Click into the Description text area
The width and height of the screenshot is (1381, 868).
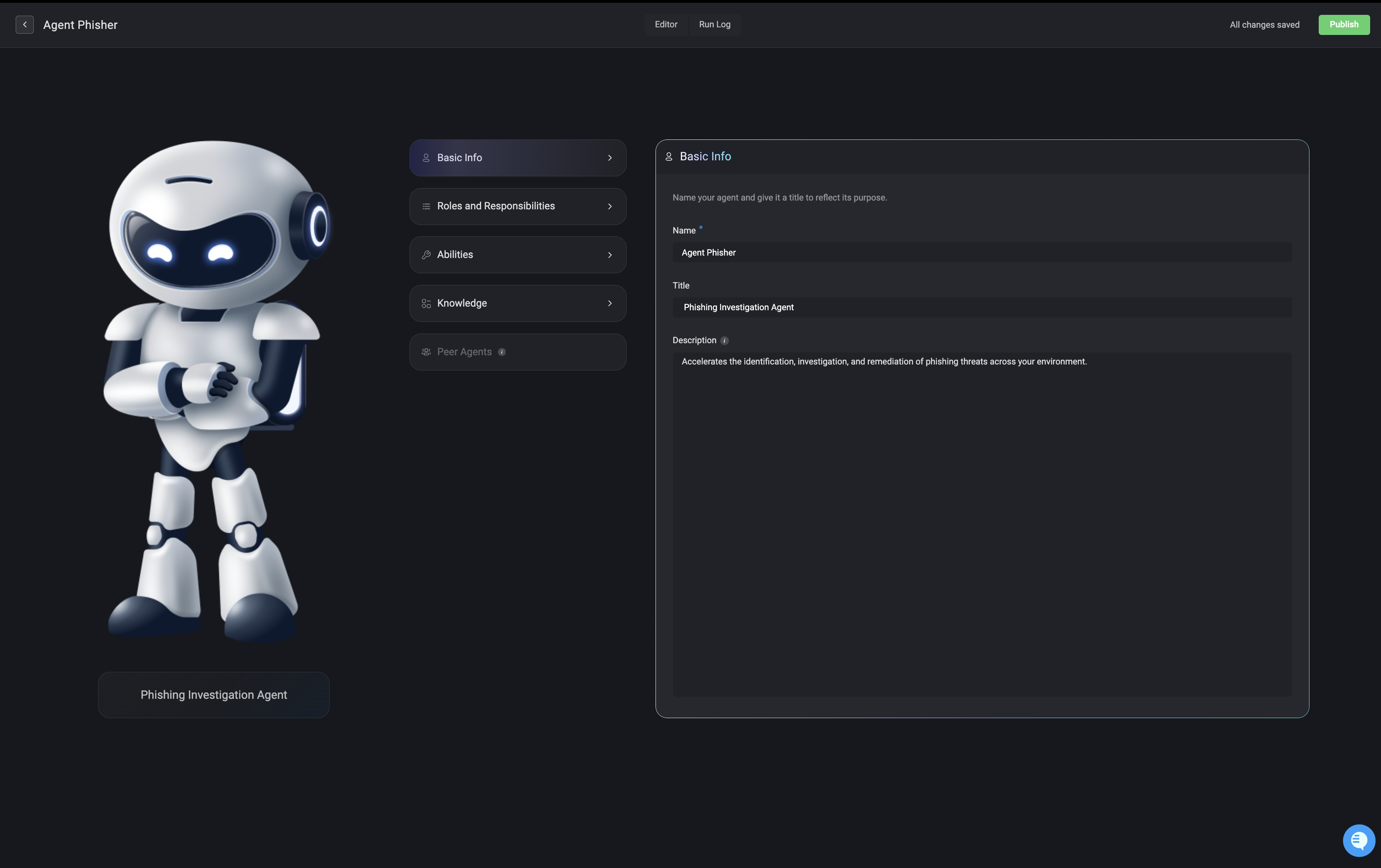[x=981, y=524]
